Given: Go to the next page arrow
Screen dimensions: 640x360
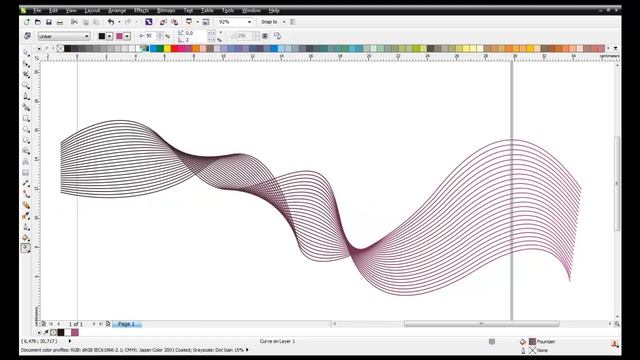Looking at the screenshot, I should click(x=94, y=324).
